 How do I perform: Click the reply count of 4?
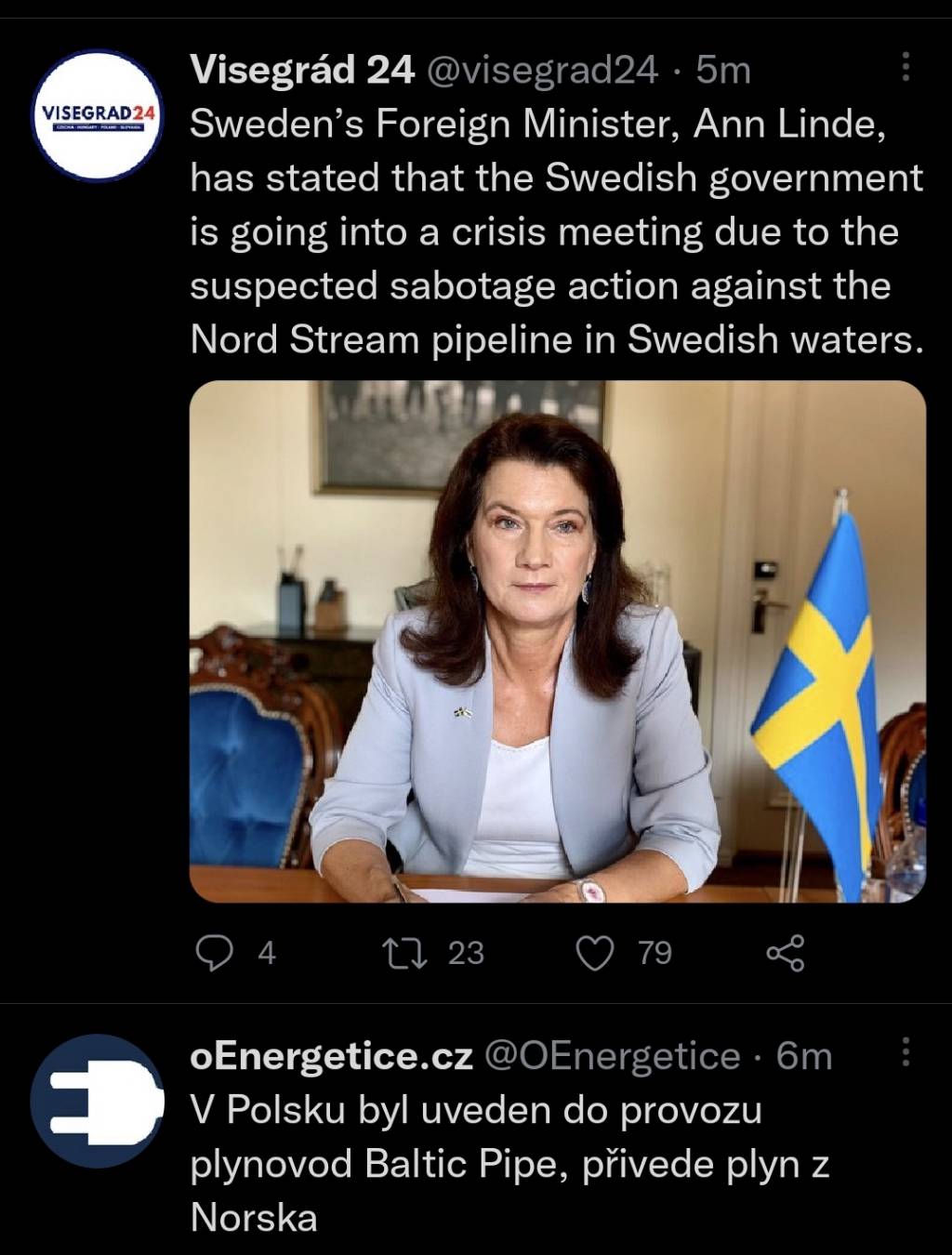click(267, 953)
